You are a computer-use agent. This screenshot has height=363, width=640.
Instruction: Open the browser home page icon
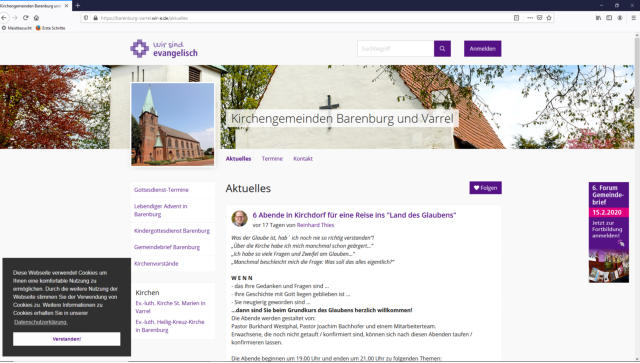click(x=36, y=18)
